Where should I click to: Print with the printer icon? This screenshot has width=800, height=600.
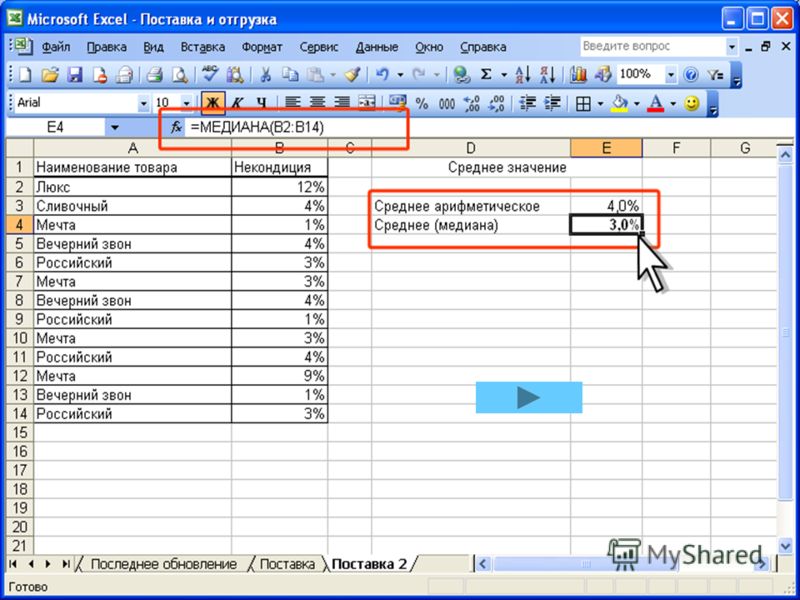[x=154, y=75]
